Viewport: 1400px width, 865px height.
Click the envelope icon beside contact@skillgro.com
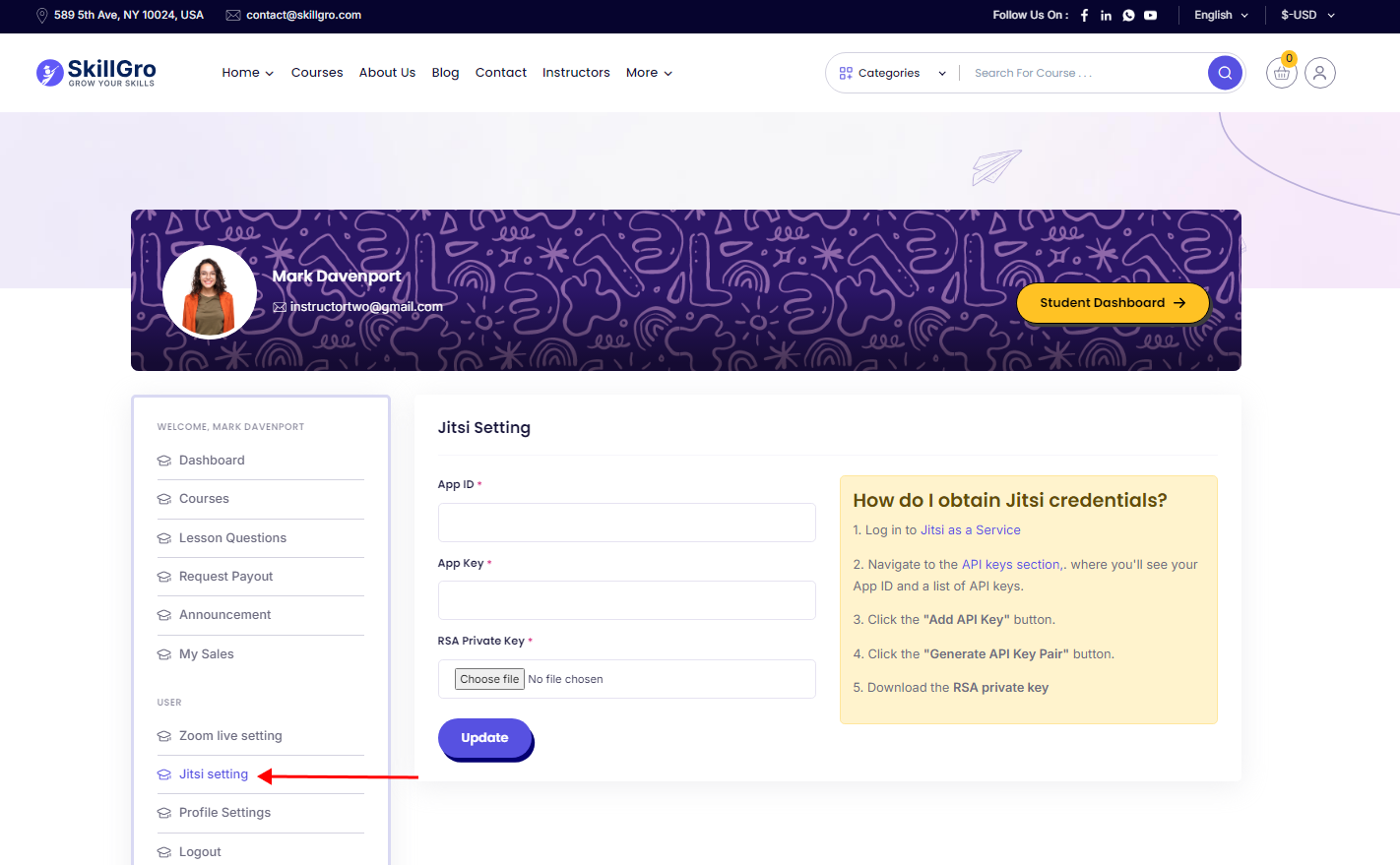[233, 16]
